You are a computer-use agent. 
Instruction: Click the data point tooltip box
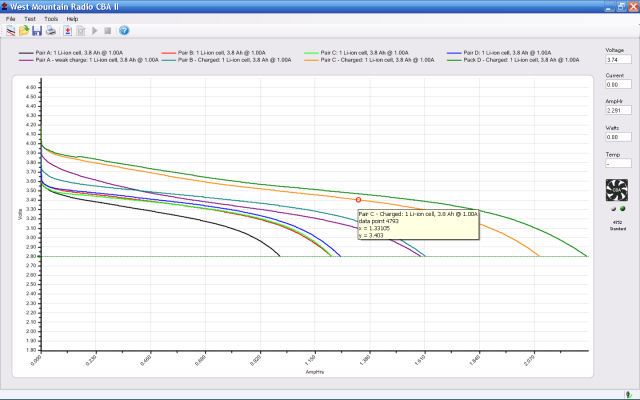pos(418,224)
